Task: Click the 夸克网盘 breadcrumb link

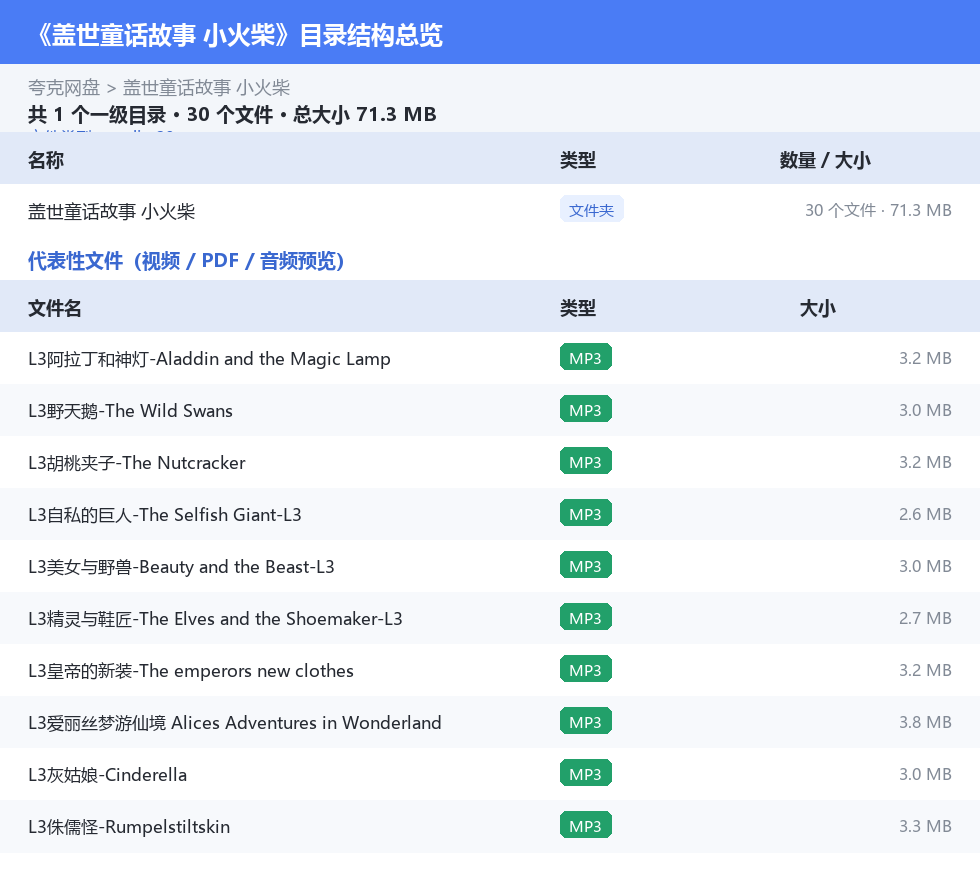Action: pyautogui.click(x=64, y=88)
